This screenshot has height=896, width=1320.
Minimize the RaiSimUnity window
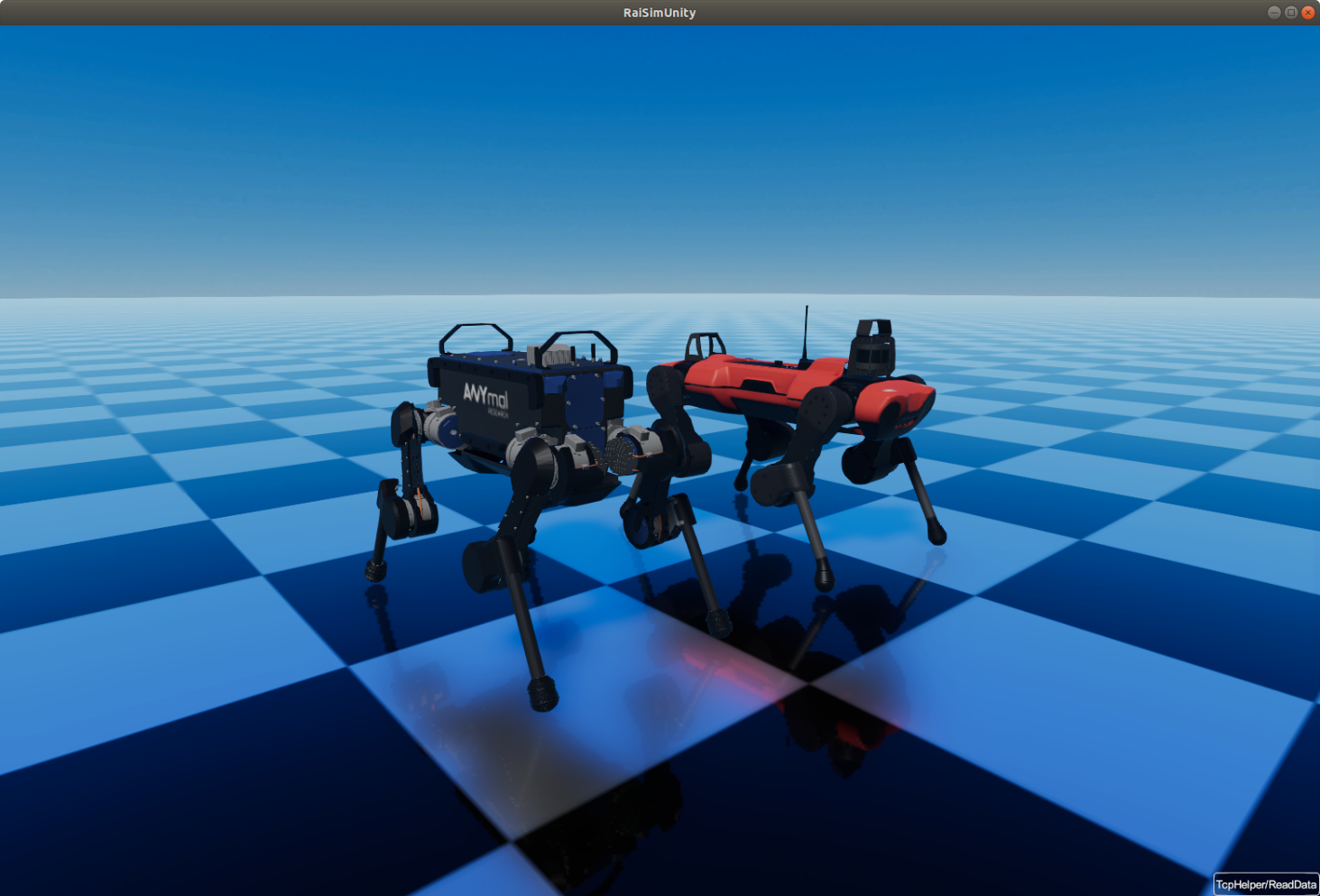(1274, 13)
